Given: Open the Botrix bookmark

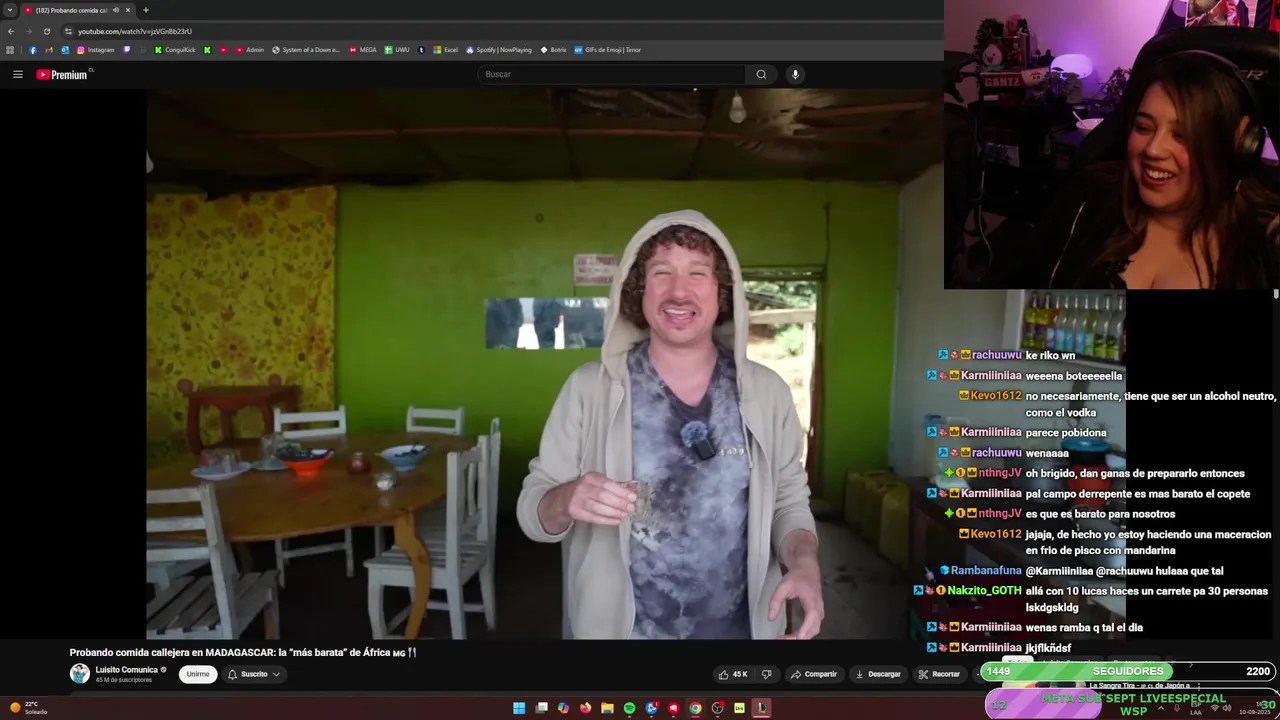Looking at the screenshot, I should tap(553, 50).
